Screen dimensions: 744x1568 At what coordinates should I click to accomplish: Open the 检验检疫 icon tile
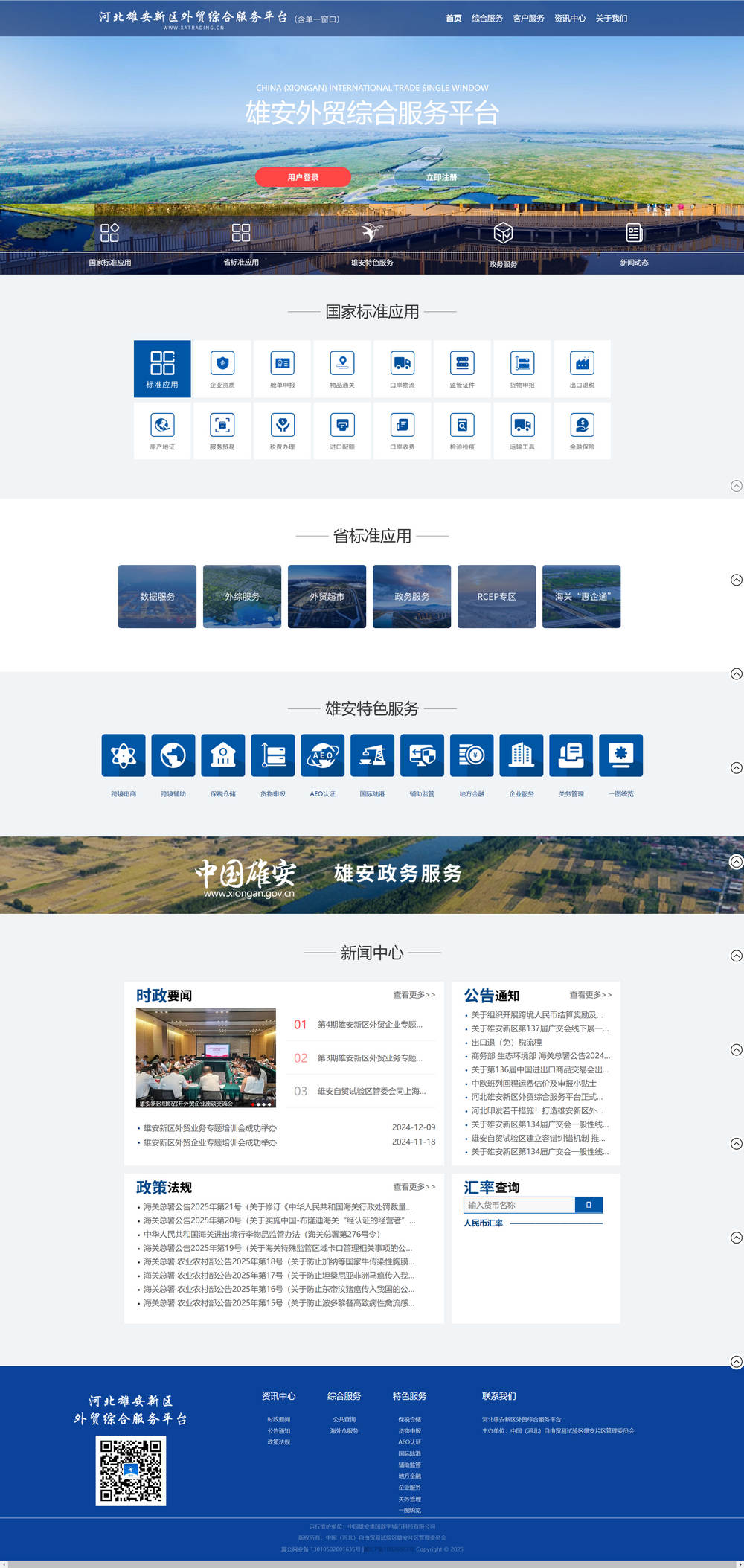click(x=462, y=430)
